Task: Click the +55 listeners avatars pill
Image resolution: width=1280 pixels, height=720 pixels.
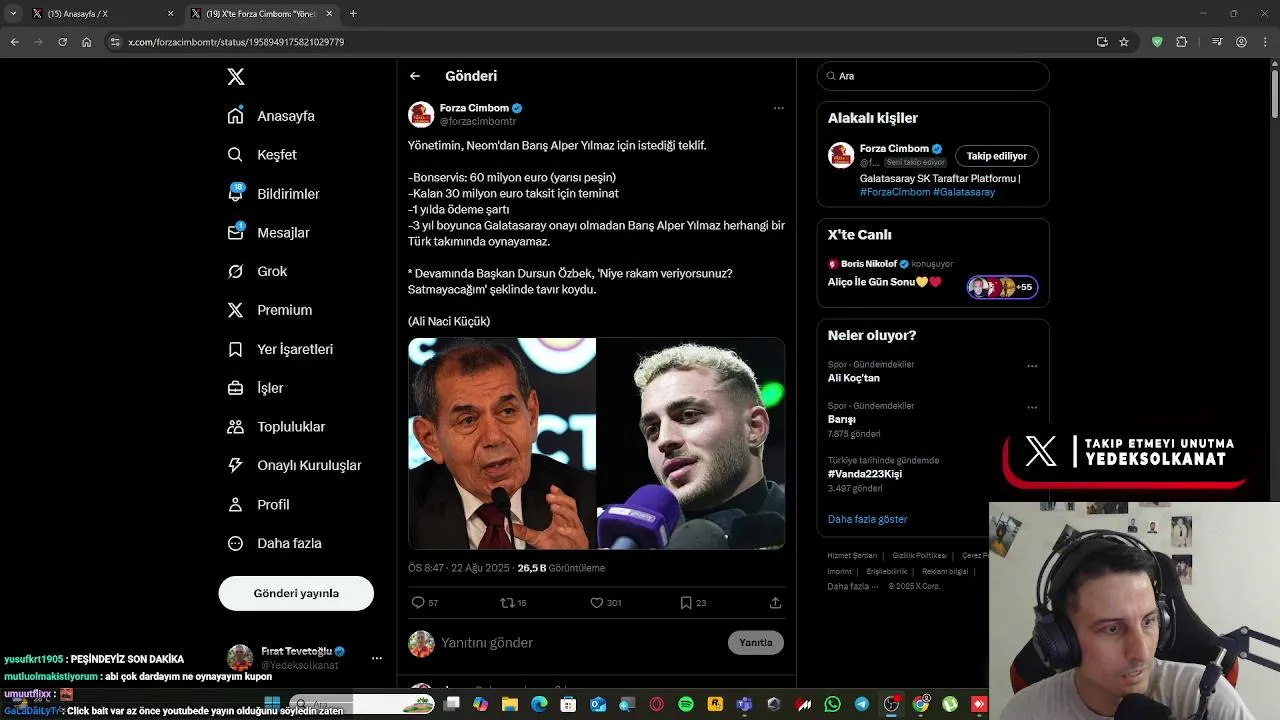Action: pos(1002,287)
